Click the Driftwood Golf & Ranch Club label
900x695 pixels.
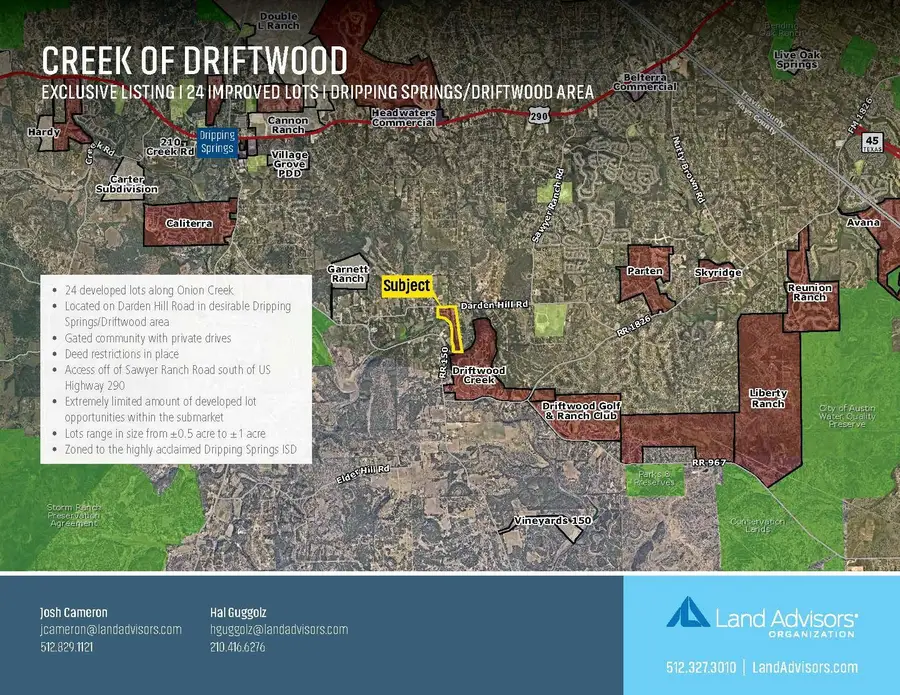tap(581, 410)
